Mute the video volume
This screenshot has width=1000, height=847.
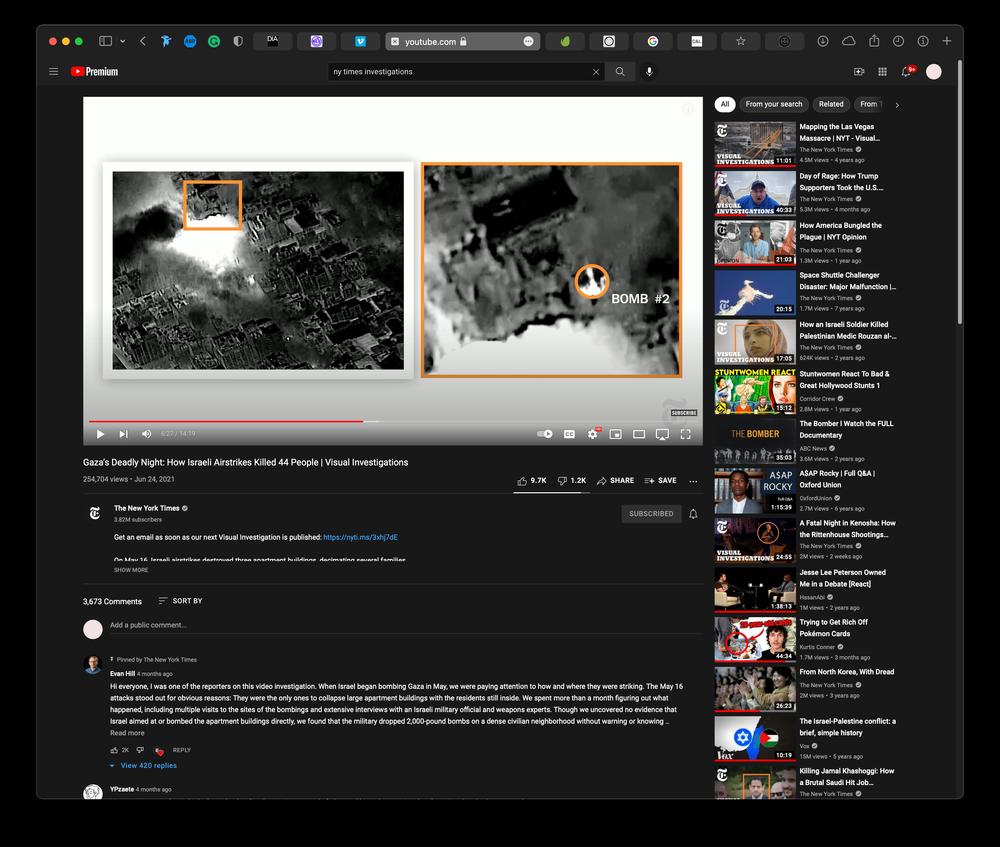pos(146,434)
